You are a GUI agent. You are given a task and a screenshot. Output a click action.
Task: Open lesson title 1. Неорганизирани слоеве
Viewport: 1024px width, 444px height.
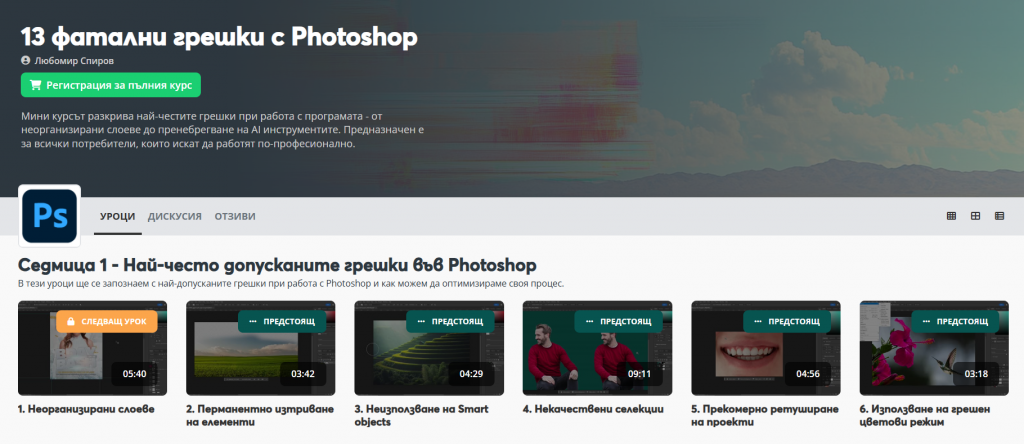pyautogui.click(x=86, y=409)
